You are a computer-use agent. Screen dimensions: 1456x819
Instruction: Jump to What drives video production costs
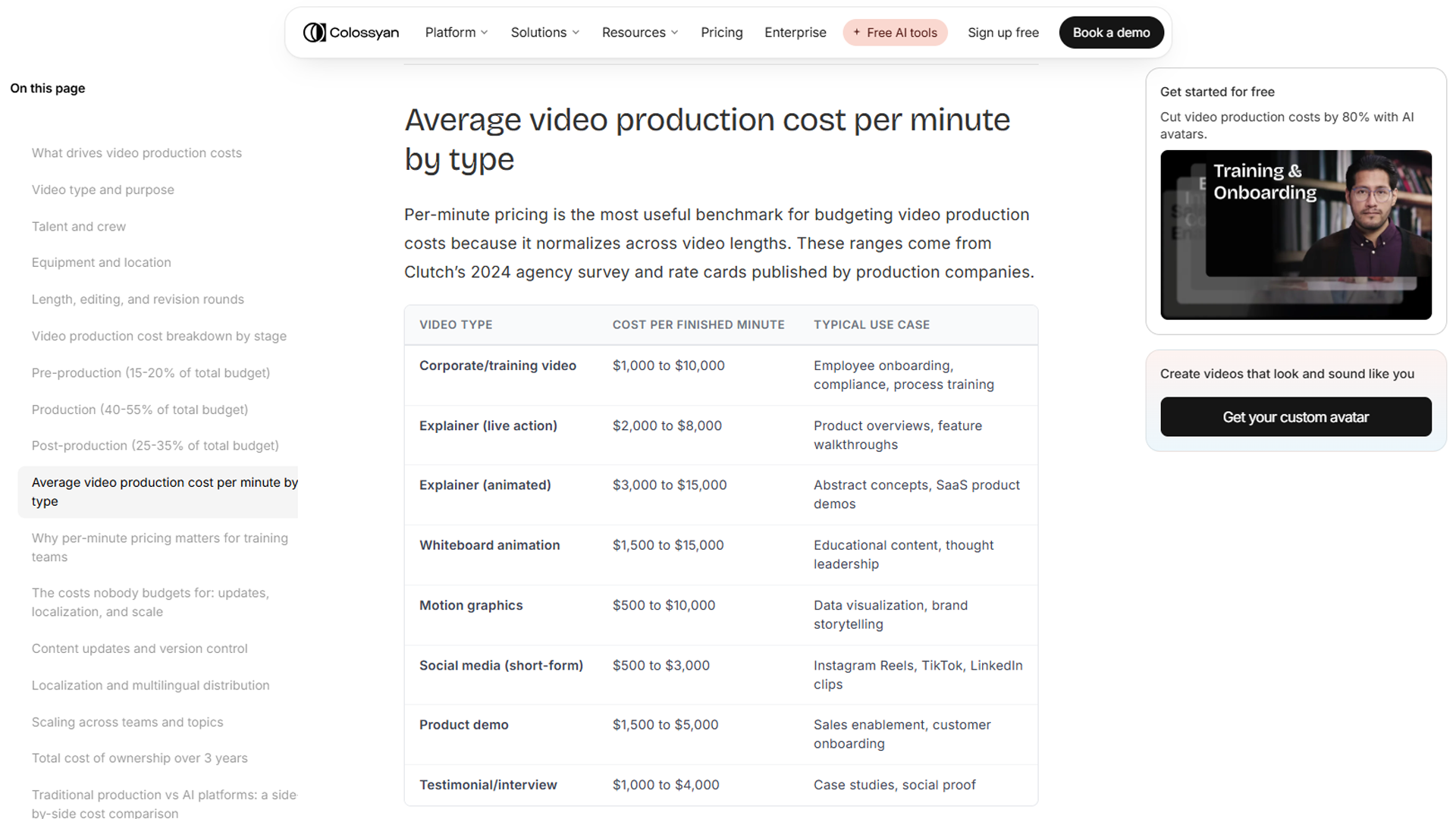[136, 153]
